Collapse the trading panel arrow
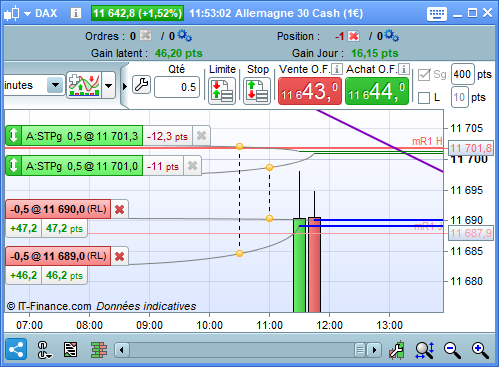This screenshot has width=499, height=367. tap(125, 86)
